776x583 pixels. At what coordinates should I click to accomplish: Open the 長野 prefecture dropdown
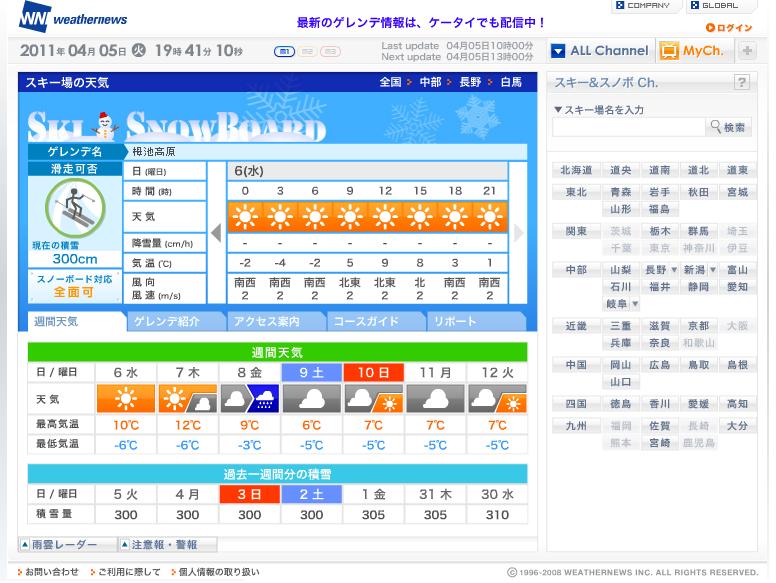(660, 270)
